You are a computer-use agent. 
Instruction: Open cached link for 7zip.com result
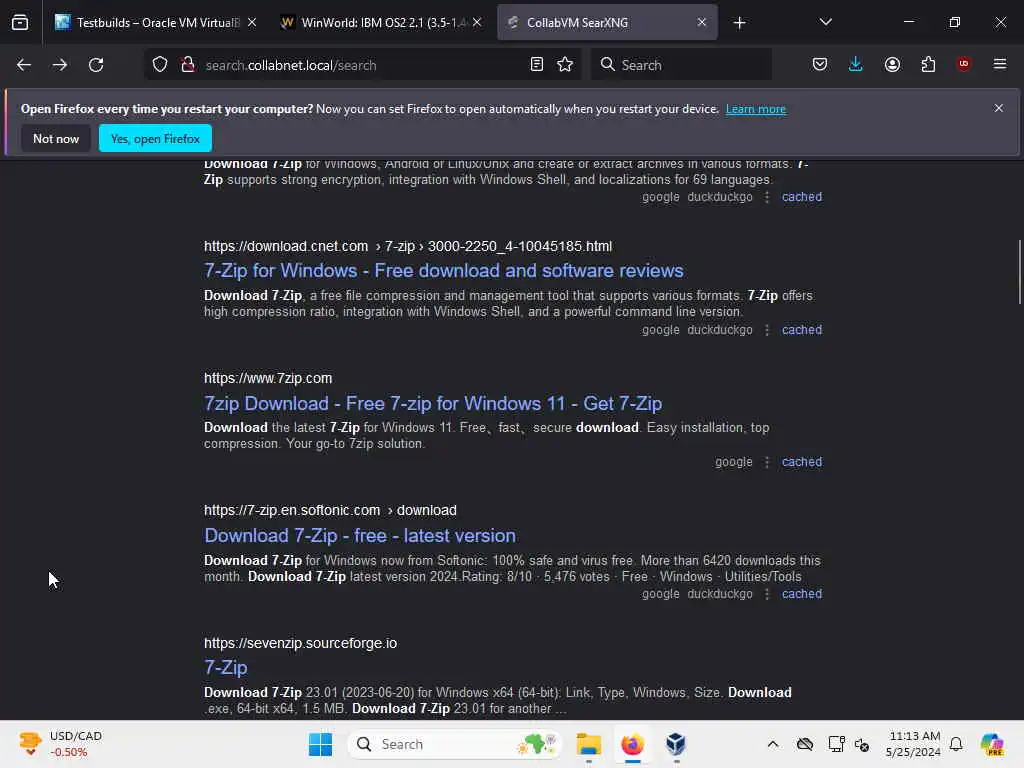[802, 462]
